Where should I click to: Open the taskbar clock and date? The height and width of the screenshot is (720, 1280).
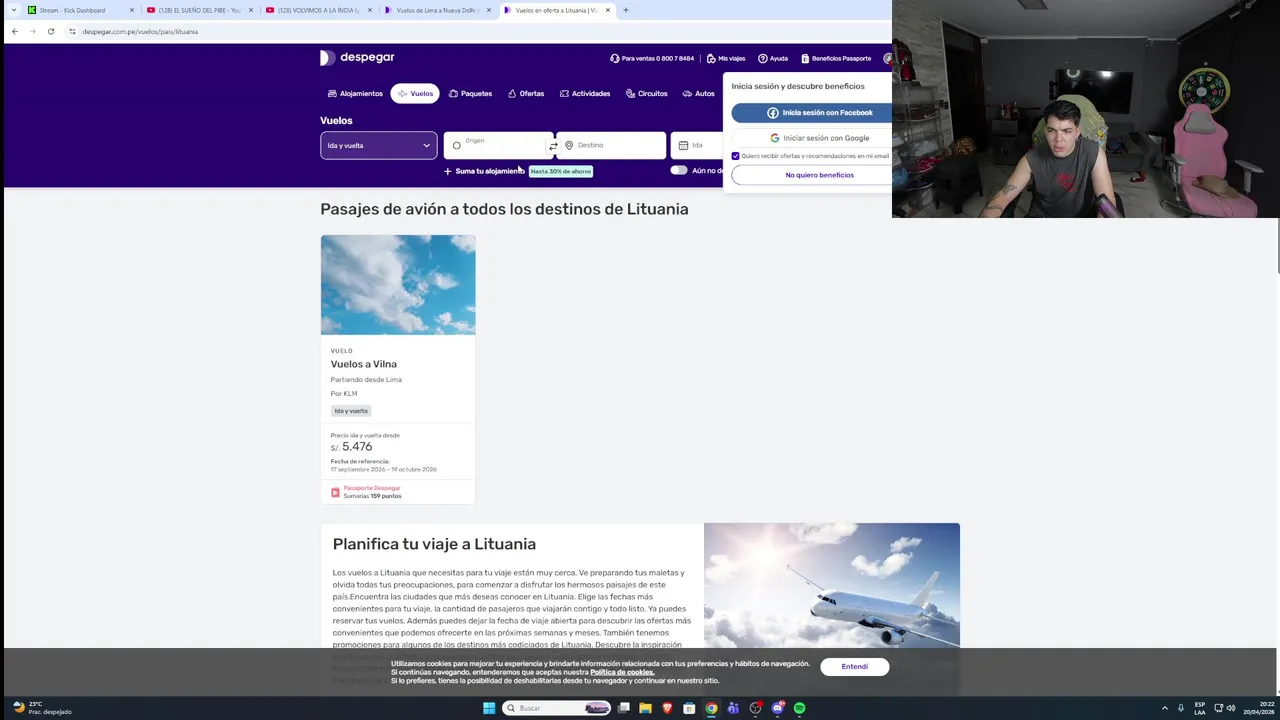tap(1260, 708)
